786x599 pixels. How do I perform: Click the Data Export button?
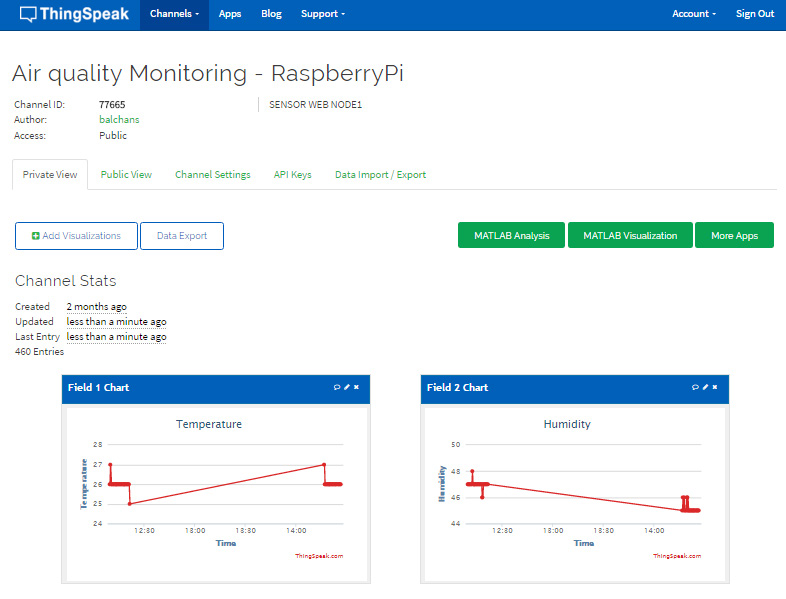(182, 236)
